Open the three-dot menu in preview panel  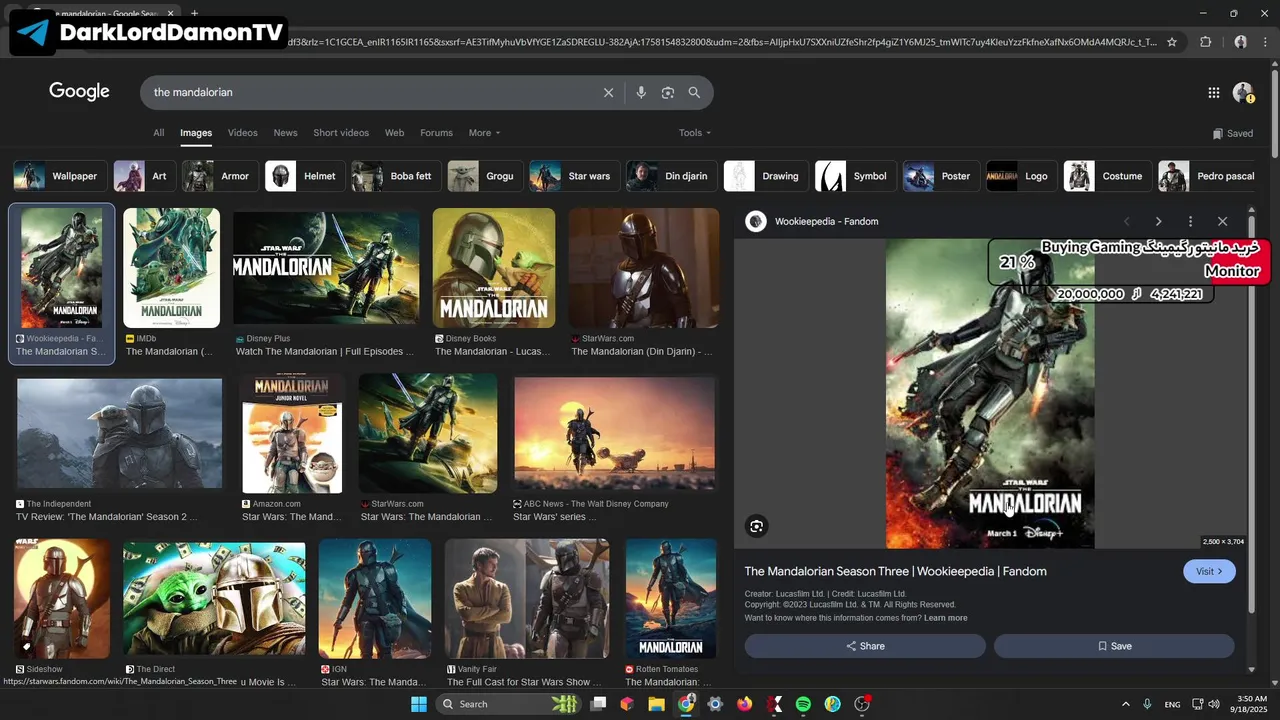tap(1190, 221)
